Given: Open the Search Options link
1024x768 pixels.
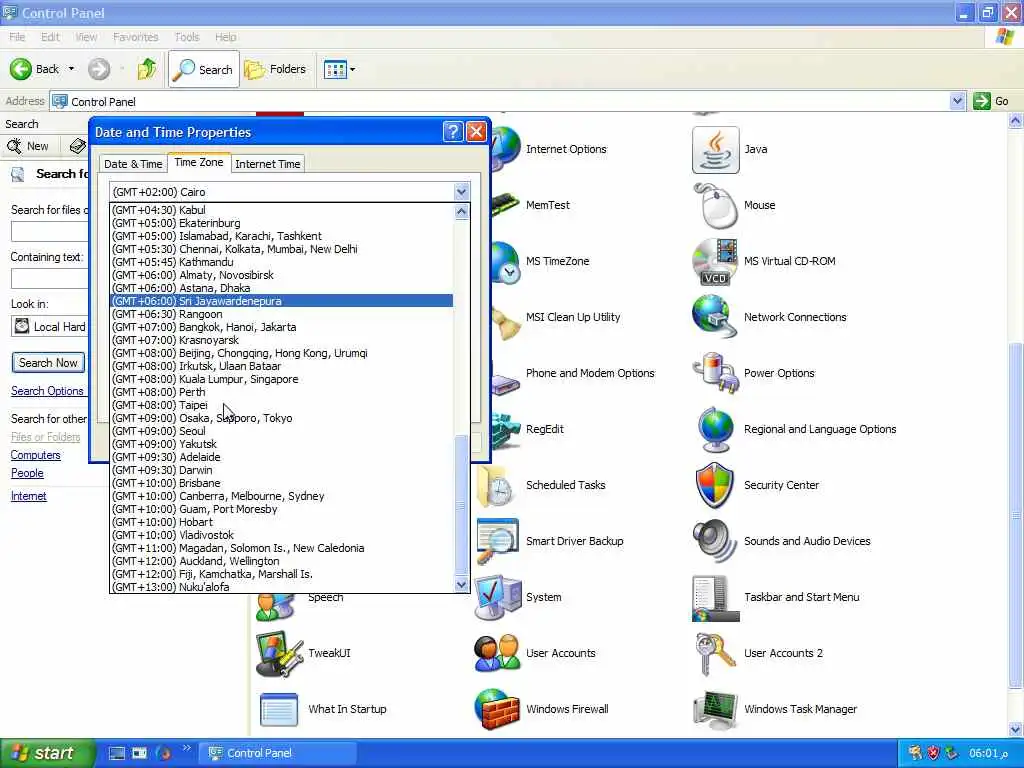Looking at the screenshot, I should click(47, 391).
